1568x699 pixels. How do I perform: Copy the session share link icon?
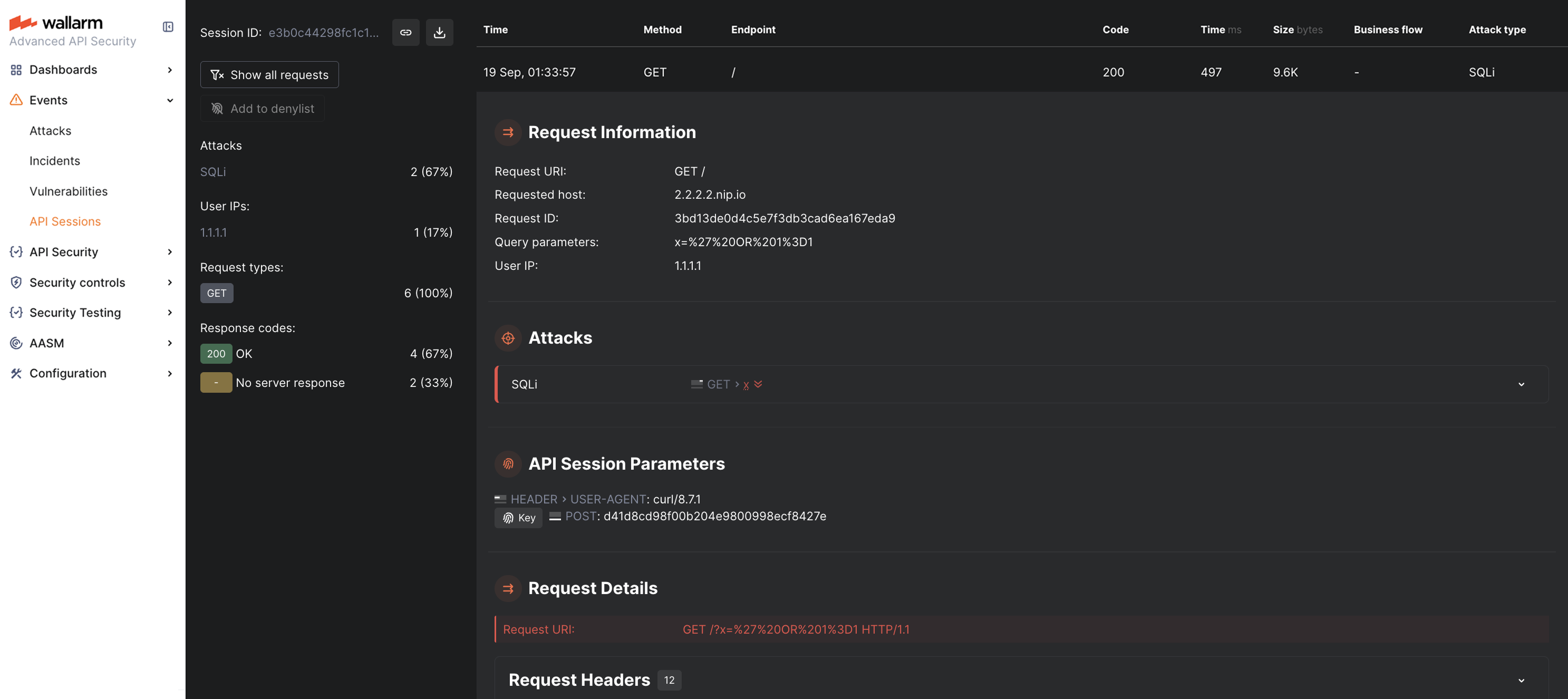point(405,32)
